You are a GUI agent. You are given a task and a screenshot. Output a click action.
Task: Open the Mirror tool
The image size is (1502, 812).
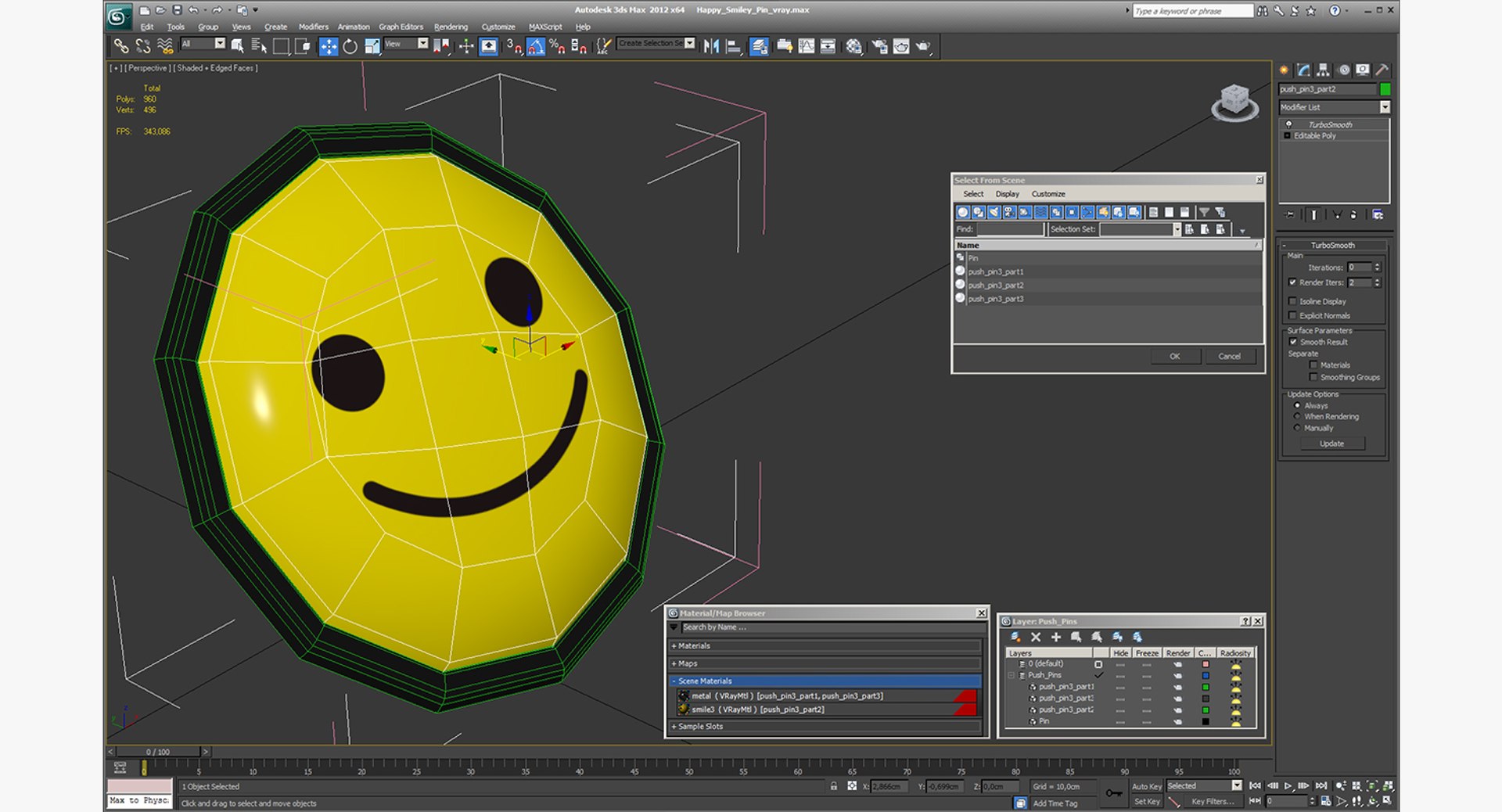coord(711,47)
